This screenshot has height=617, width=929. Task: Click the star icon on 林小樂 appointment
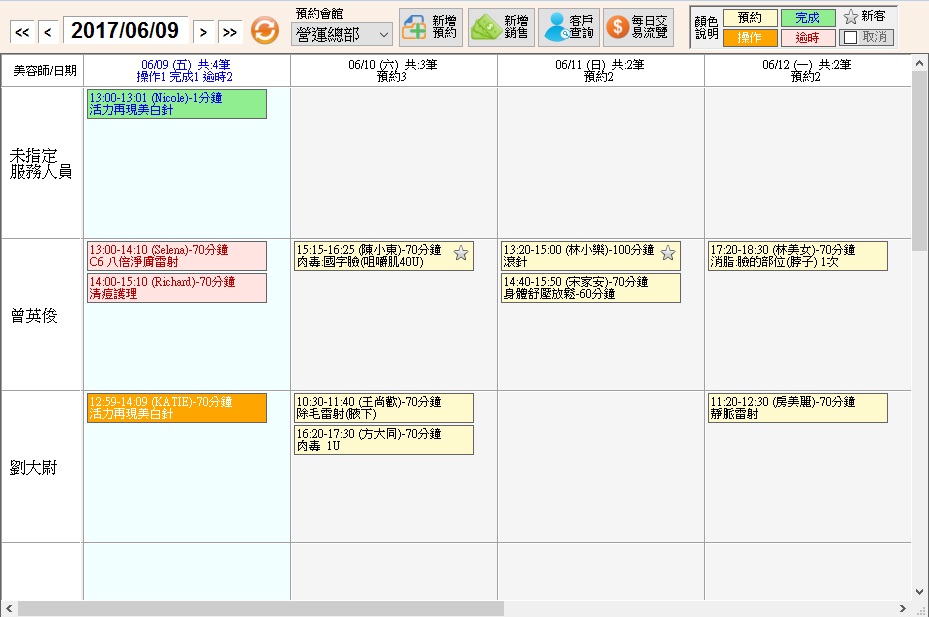pos(668,253)
